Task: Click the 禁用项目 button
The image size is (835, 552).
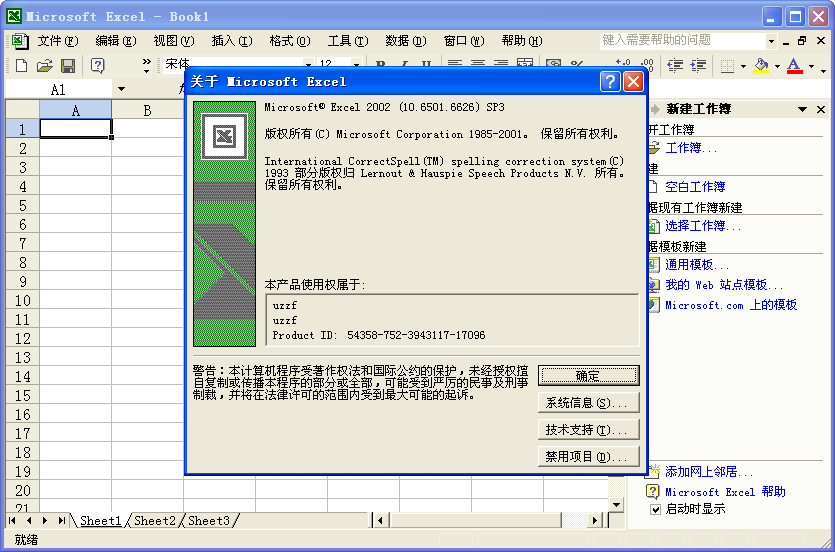Action: (588, 457)
